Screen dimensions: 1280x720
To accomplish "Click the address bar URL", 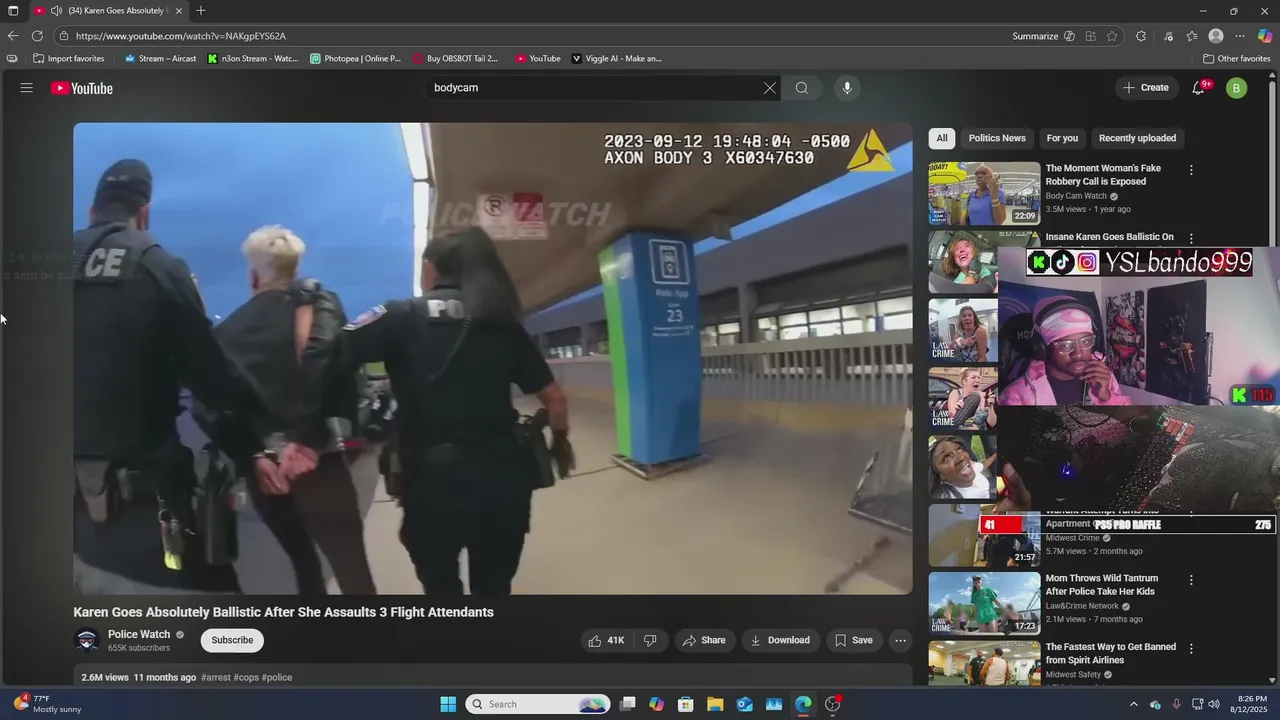I will pyautogui.click(x=181, y=36).
